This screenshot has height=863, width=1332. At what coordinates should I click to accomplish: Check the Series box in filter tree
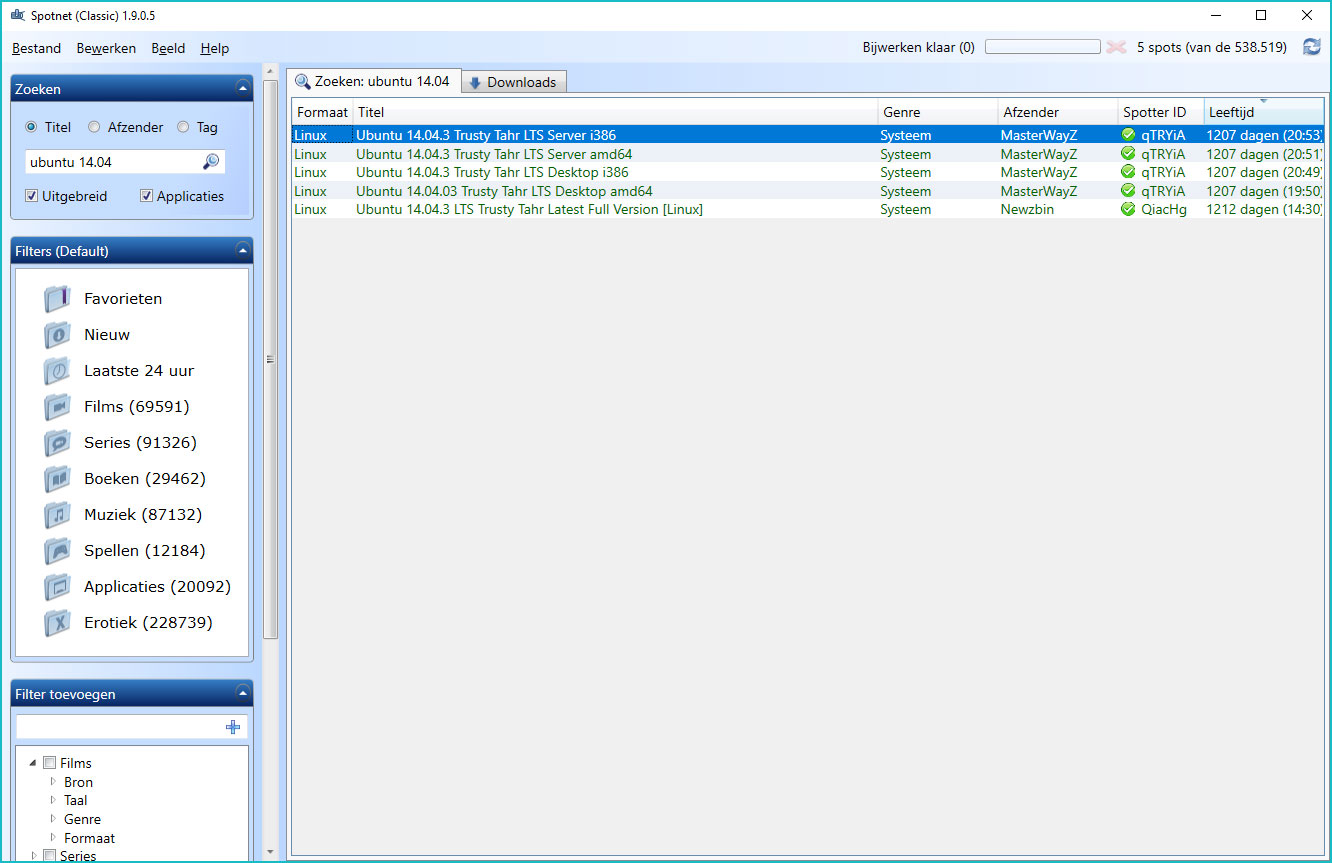tap(50, 856)
